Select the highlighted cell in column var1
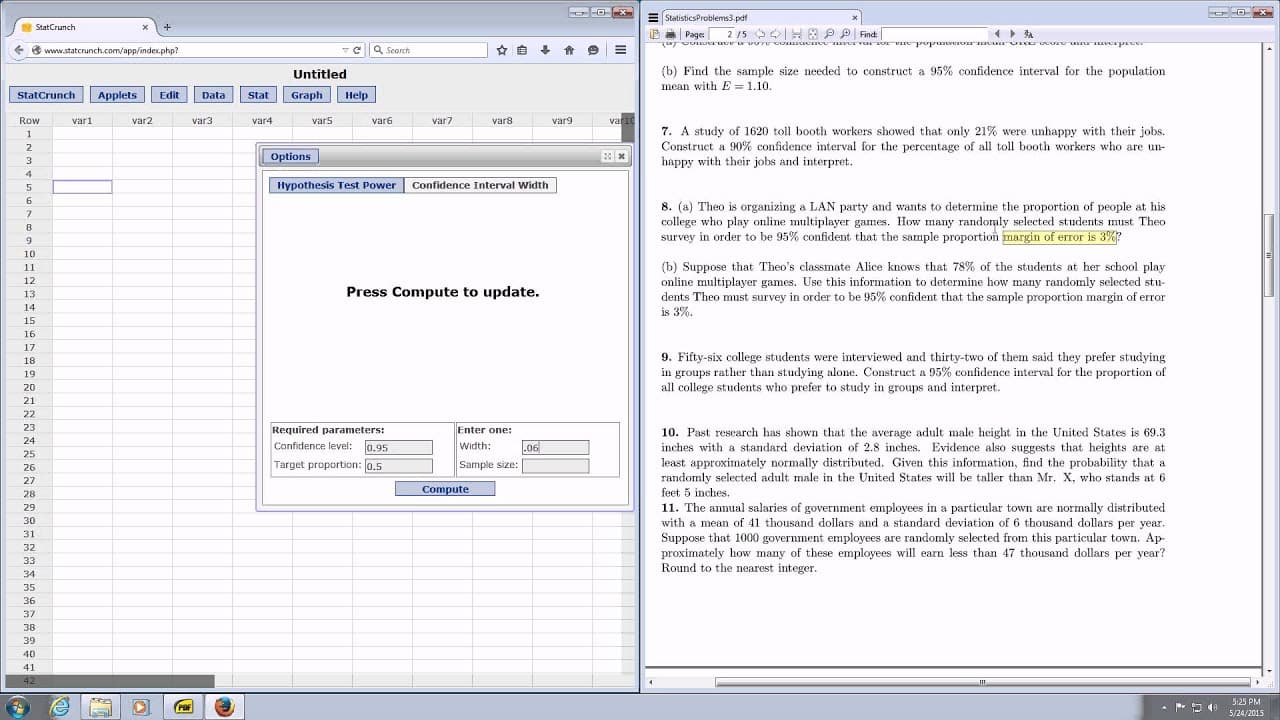This screenshot has height=720, width=1280. (x=82, y=187)
